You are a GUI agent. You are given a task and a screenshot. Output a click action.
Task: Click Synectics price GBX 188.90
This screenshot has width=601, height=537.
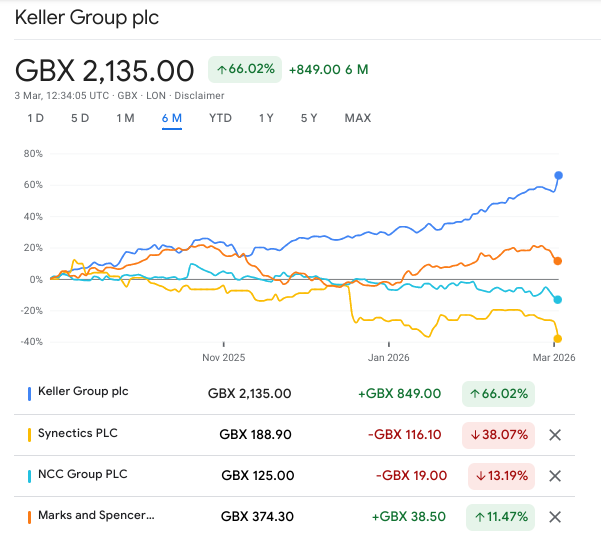click(x=255, y=435)
